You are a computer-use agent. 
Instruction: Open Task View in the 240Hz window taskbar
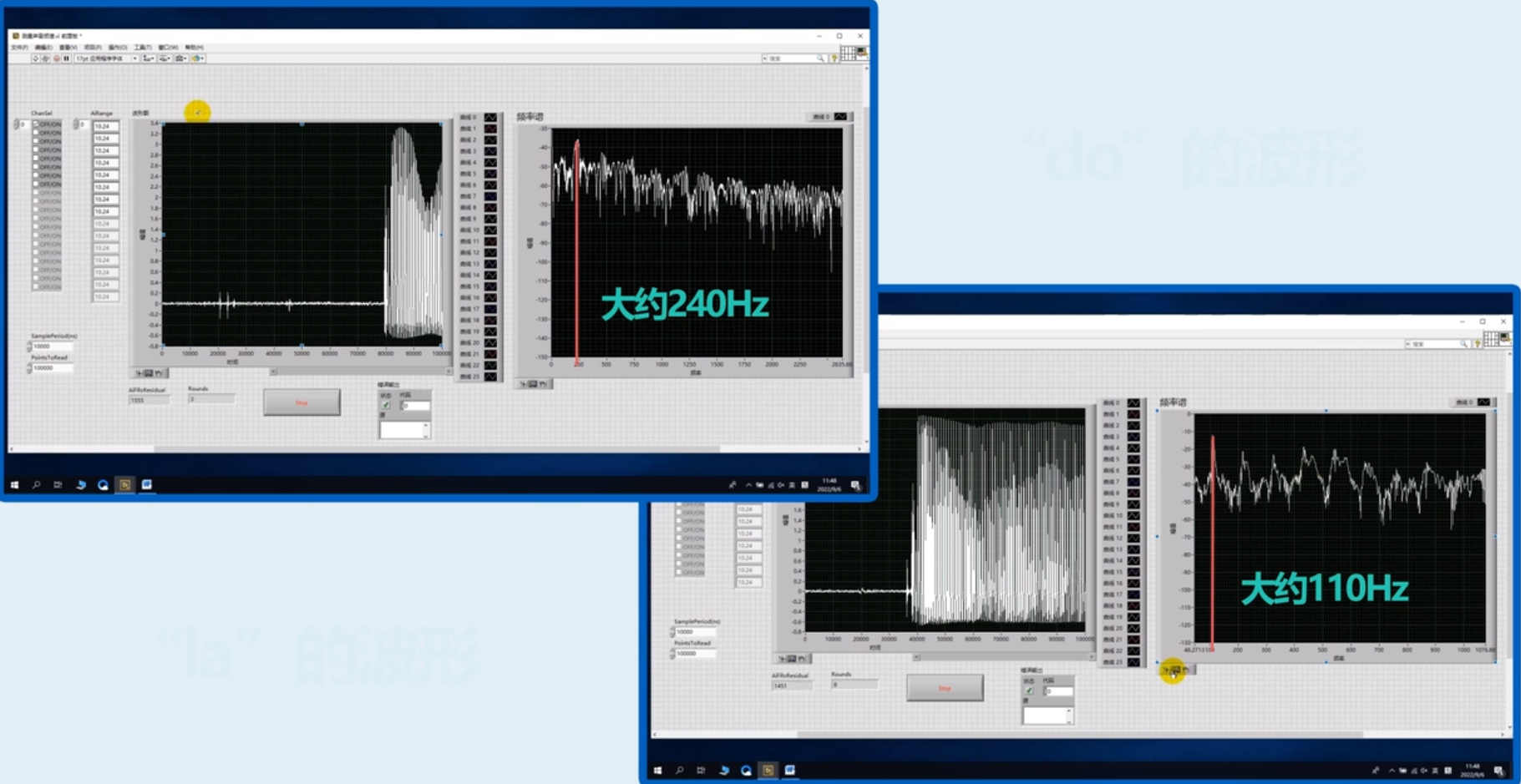point(58,484)
